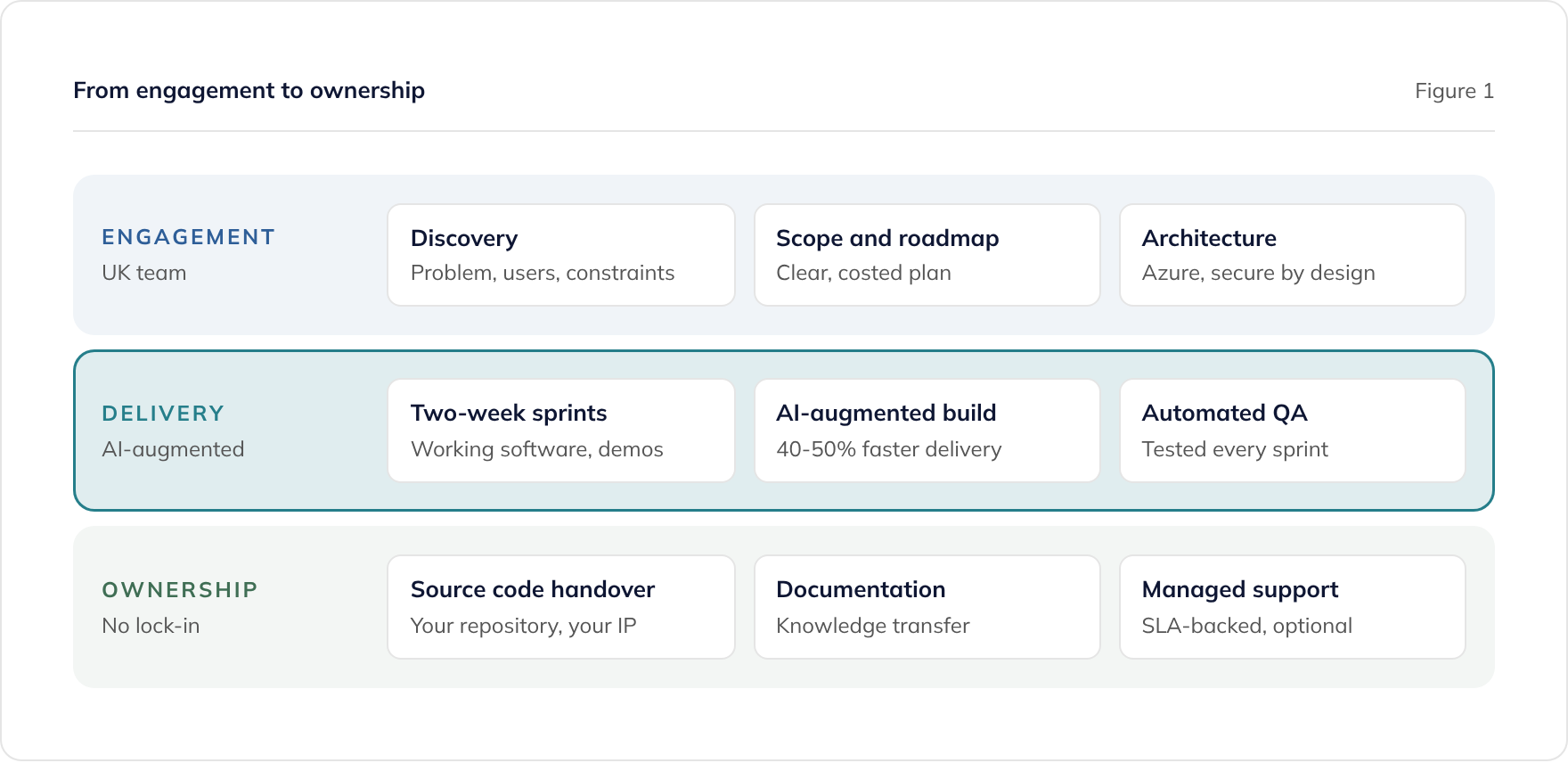Open the Managed support card
This screenshot has height=763, width=1568.
[1293, 607]
